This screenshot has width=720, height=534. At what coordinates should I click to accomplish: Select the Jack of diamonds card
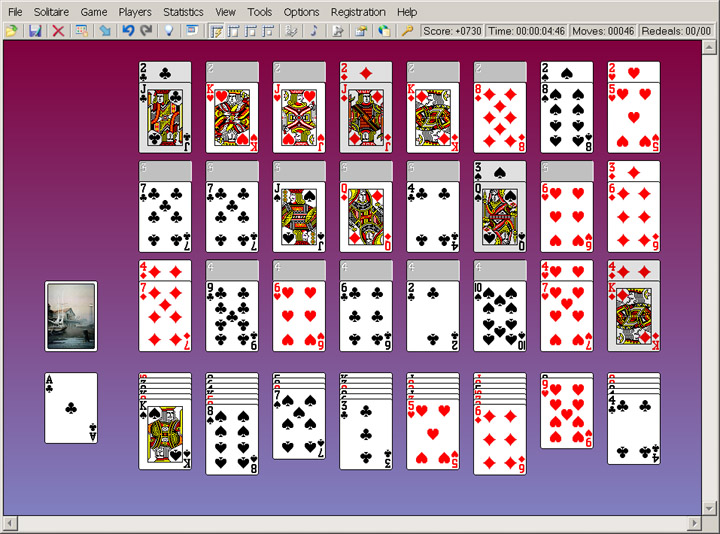[366, 118]
